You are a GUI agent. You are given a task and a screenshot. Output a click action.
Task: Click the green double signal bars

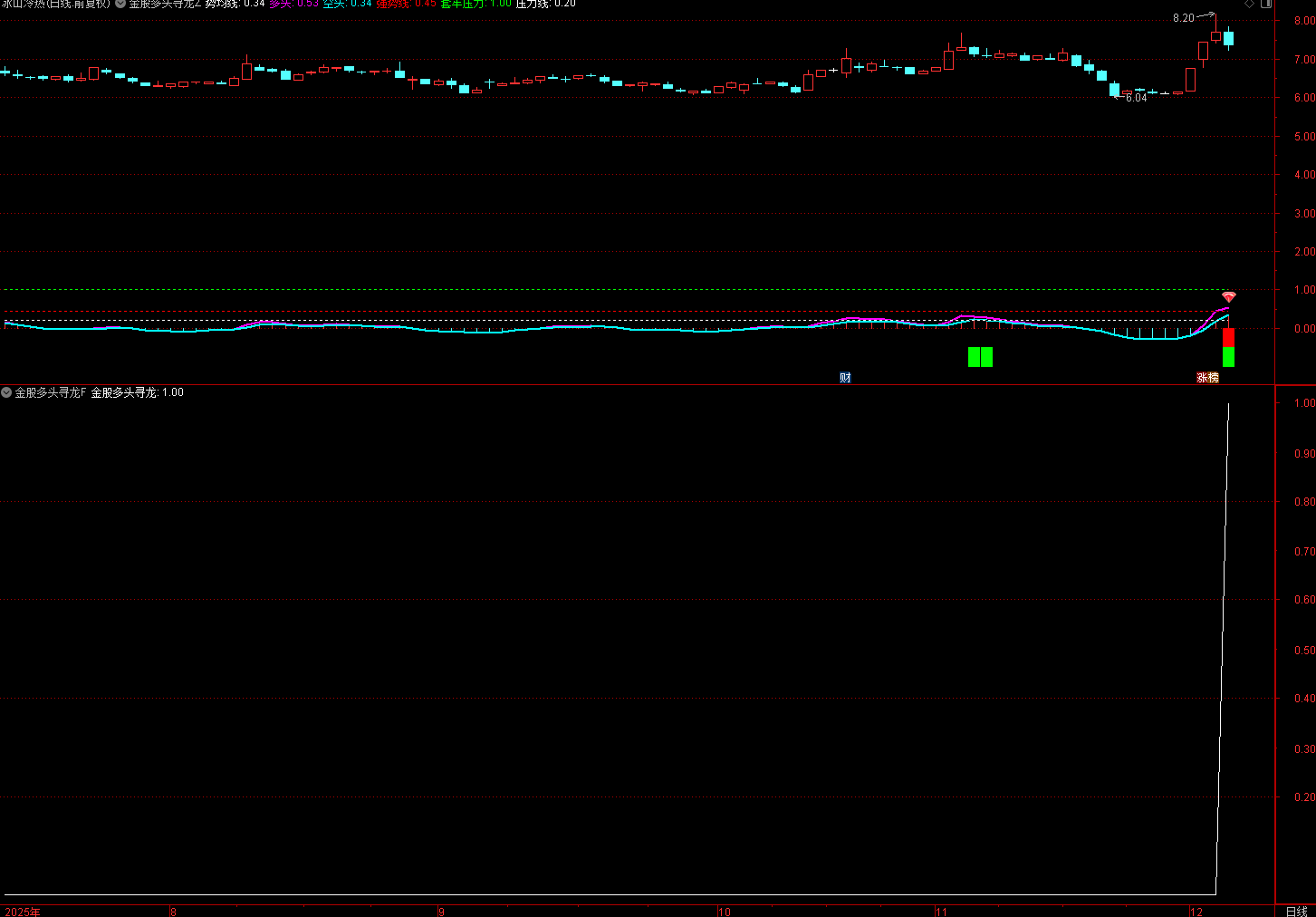point(980,357)
